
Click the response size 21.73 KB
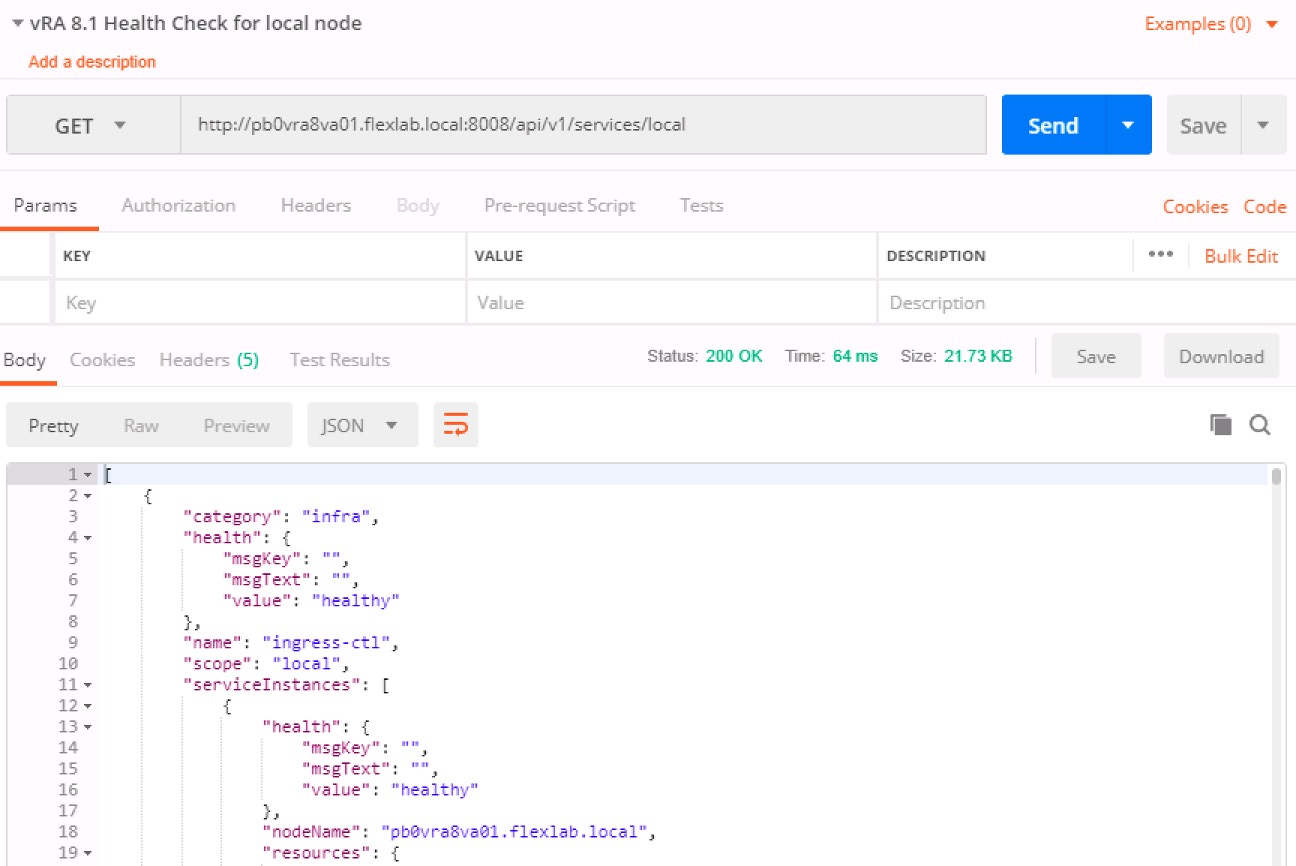(978, 356)
